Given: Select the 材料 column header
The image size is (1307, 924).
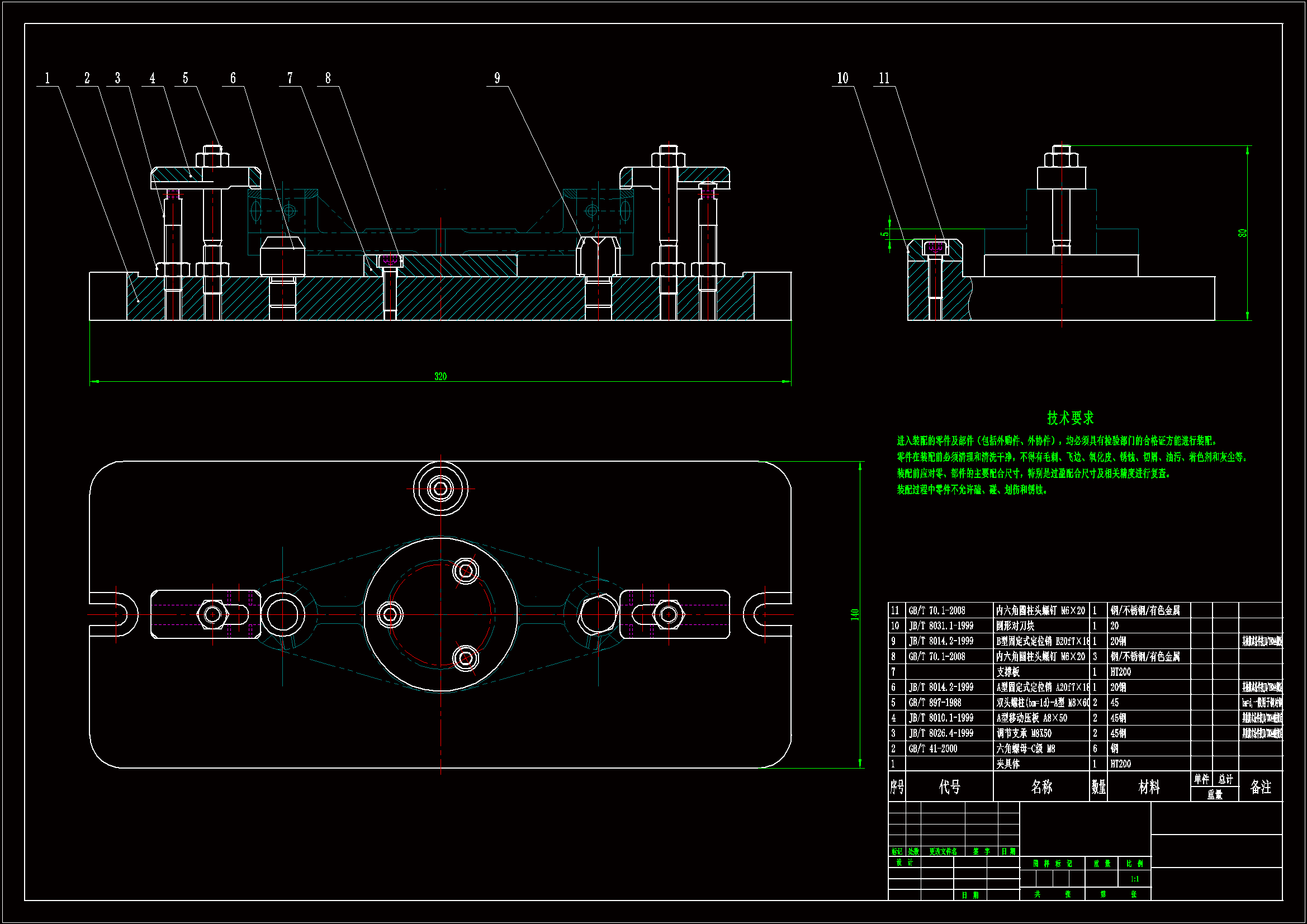Looking at the screenshot, I should (x=1148, y=787).
